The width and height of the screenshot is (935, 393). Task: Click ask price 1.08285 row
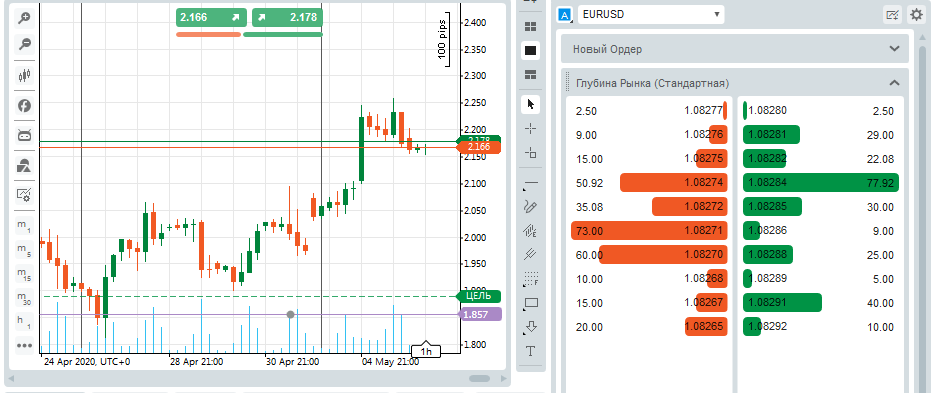pos(821,207)
